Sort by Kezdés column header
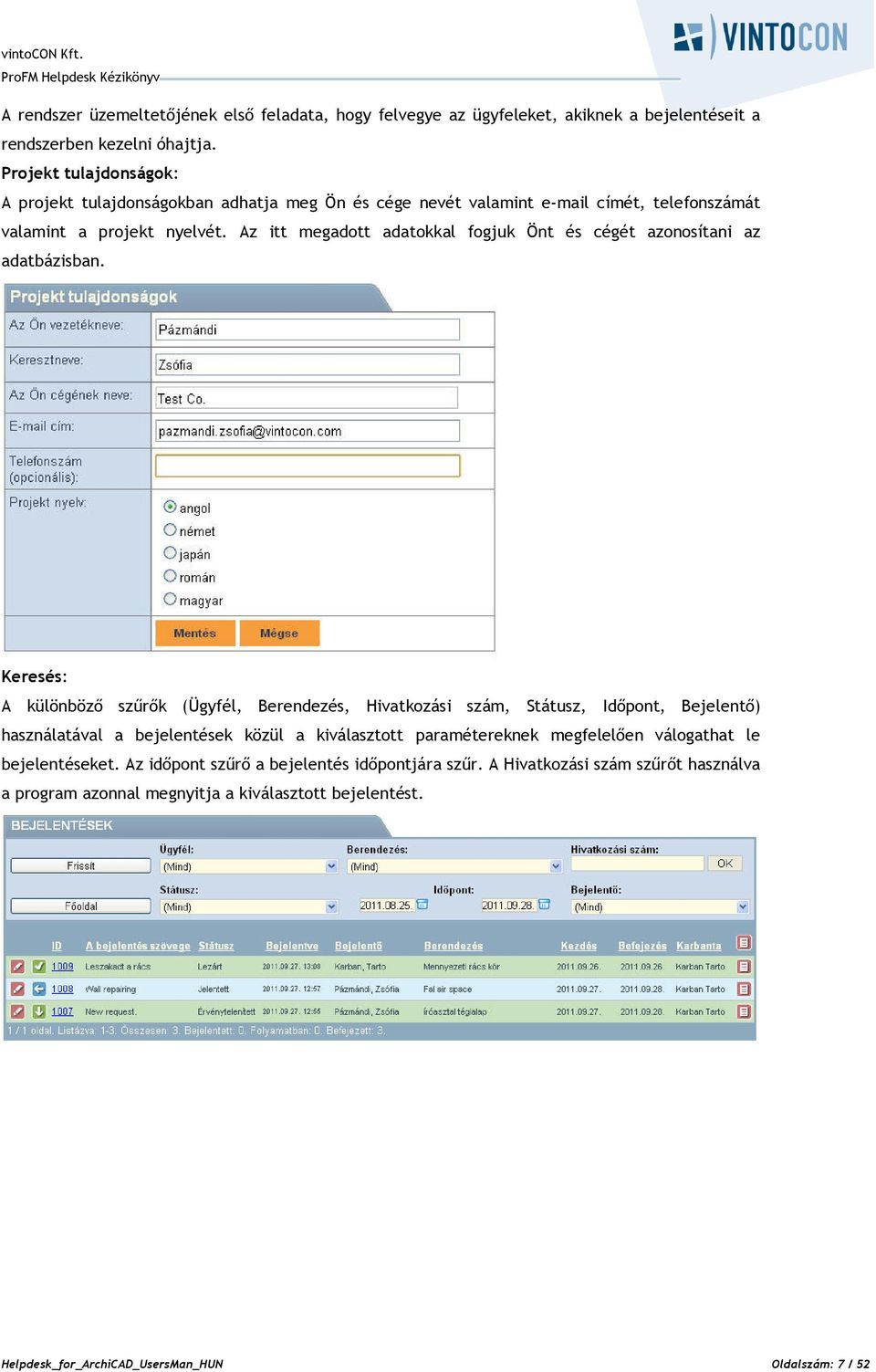876x1372 pixels. [579, 946]
